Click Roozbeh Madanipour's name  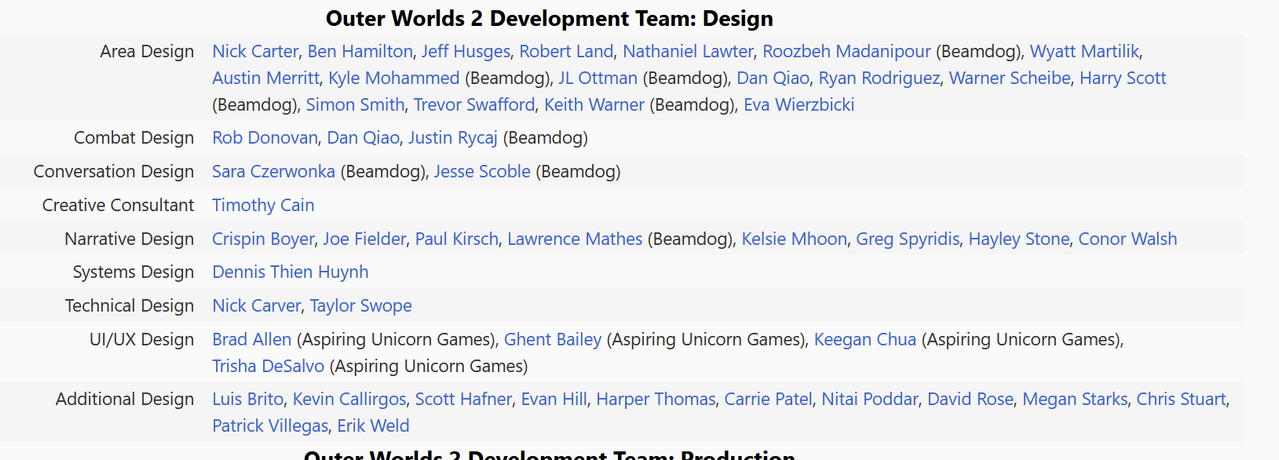(x=846, y=51)
